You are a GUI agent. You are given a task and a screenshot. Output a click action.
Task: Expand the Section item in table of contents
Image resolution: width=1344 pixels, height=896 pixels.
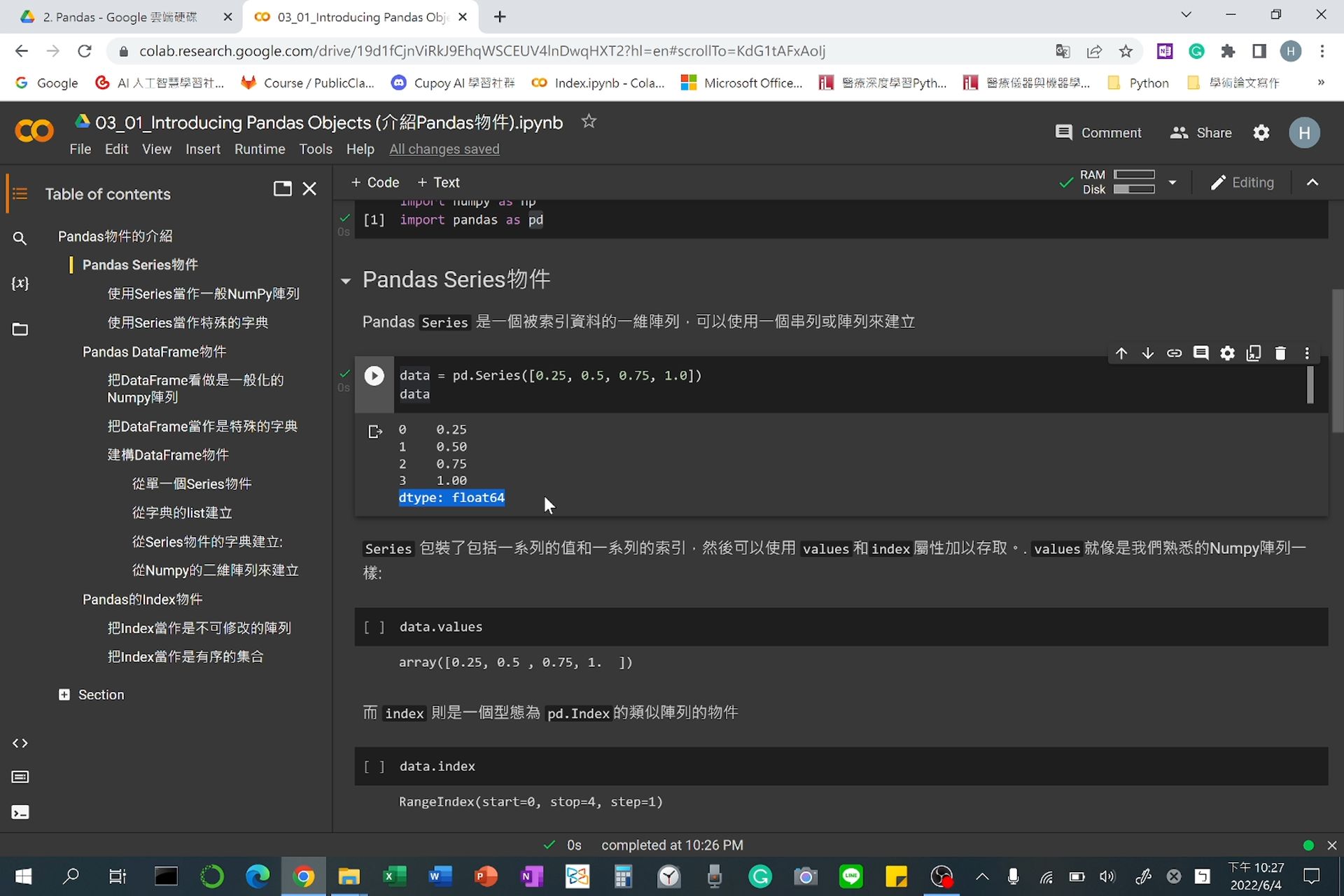click(66, 694)
